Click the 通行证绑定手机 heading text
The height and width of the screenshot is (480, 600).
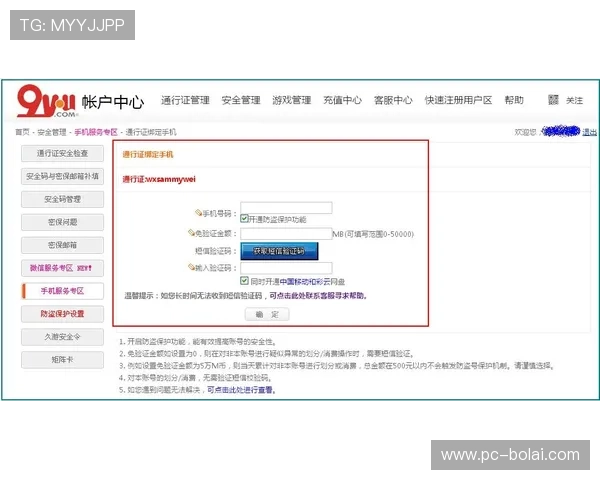148,154
